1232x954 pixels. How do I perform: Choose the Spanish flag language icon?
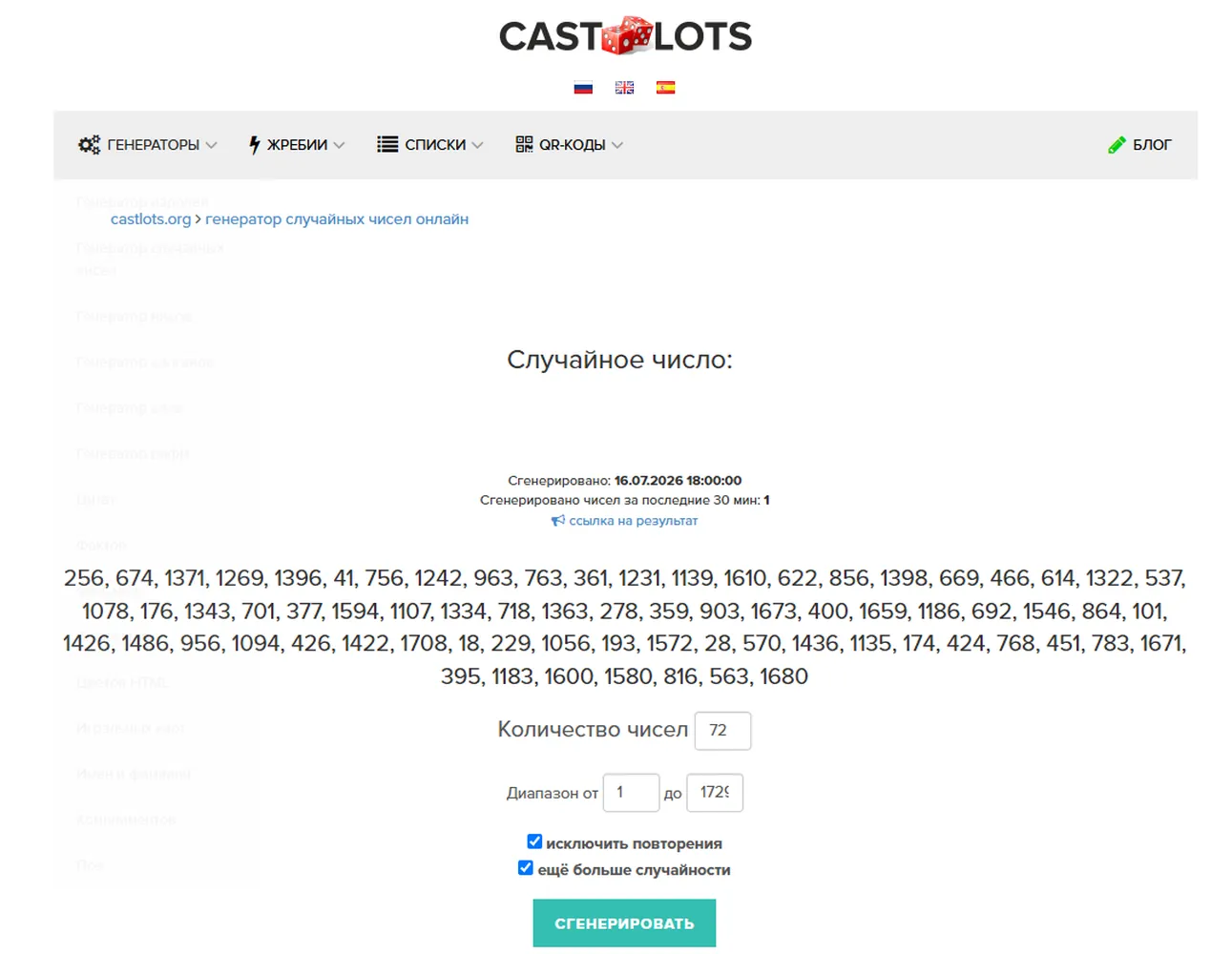coord(665,88)
